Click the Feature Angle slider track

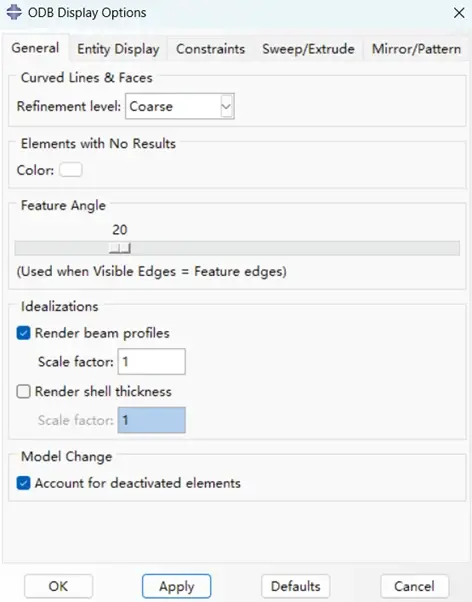(237, 248)
